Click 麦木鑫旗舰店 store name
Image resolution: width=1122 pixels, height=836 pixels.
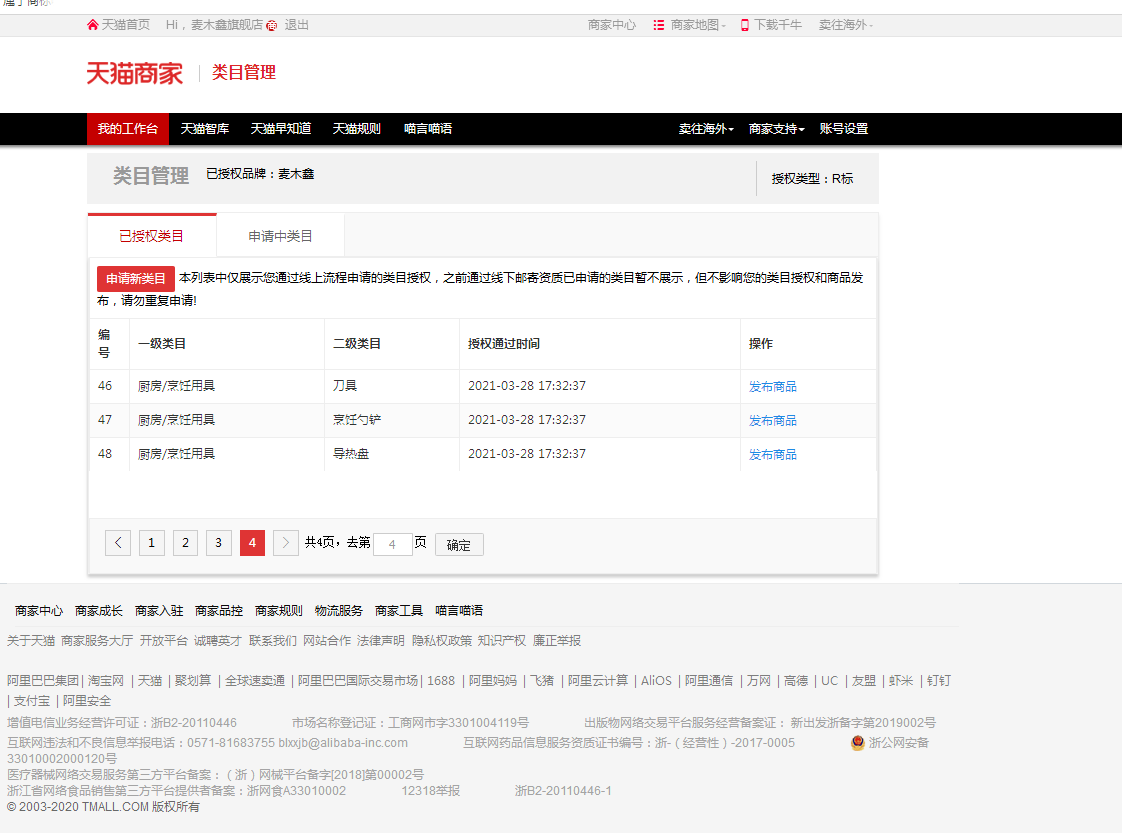(x=227, y=25)
